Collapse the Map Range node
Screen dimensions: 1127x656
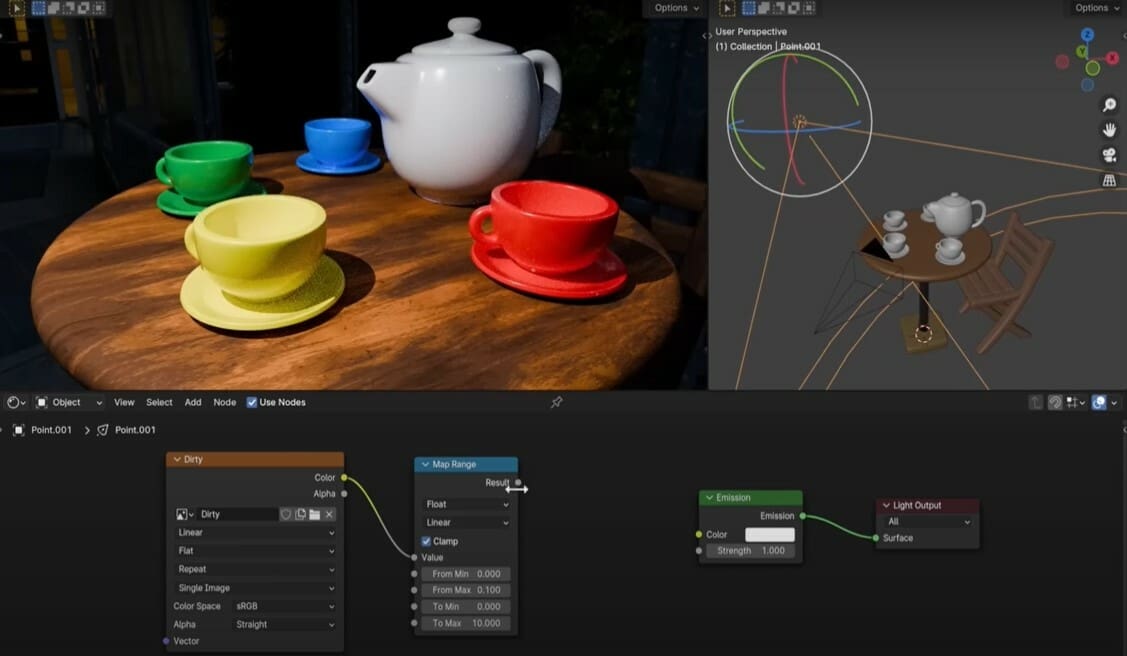click(425, 464)
